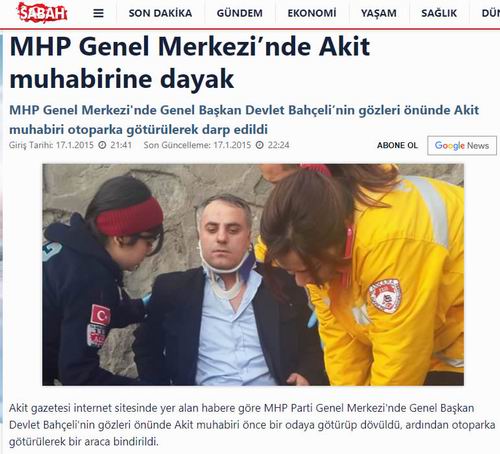Screen dimensions: 500x454
Task: Click the article headline about Akit muhabirine dayak
Action: click(190, 62)
